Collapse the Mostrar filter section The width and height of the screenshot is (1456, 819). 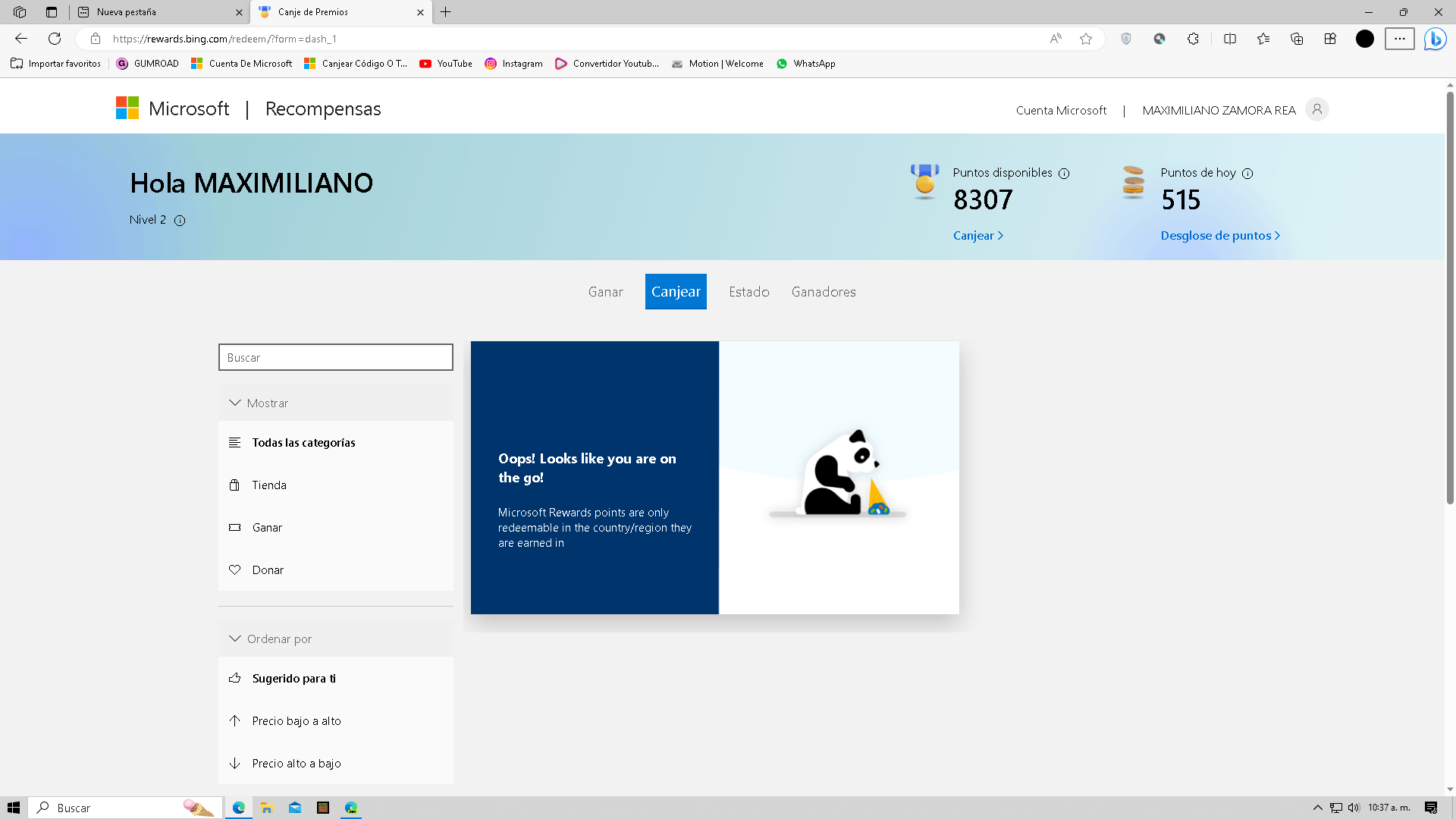point(336,403)
